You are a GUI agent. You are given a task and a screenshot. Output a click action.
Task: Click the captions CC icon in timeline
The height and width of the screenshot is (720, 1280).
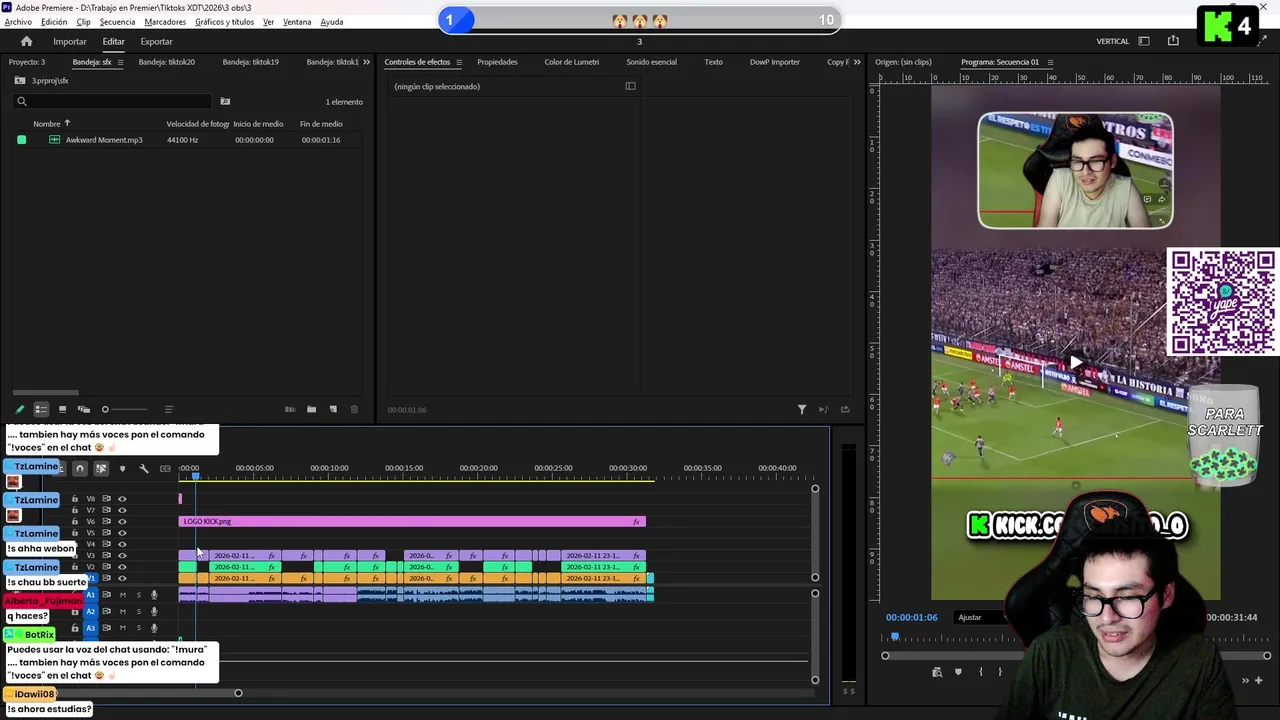coord(165,468)
